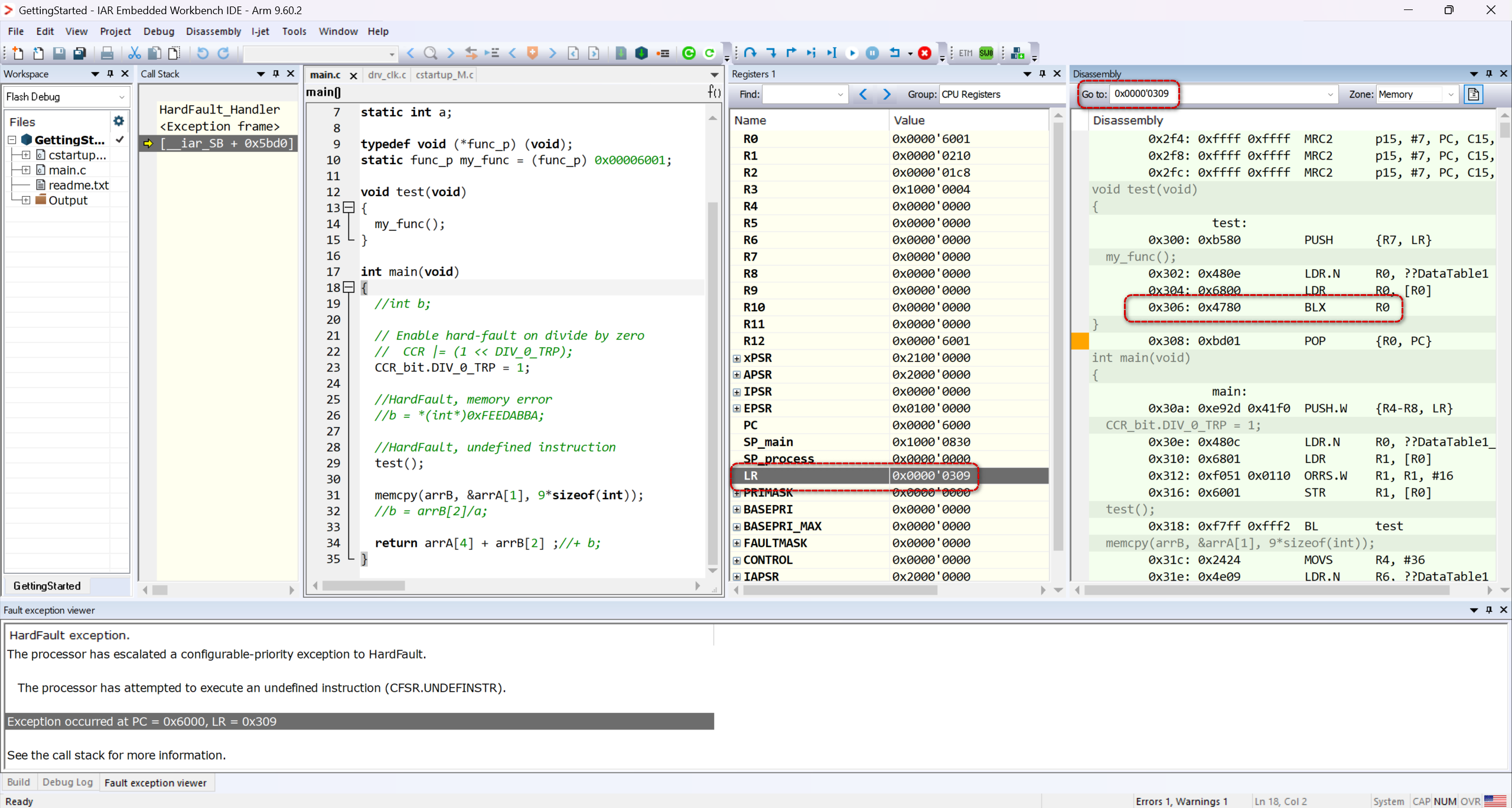Pin the Workspace panel
This screenshot has height=808, width=1512.
pyautogui.click(x=109, y=74)
